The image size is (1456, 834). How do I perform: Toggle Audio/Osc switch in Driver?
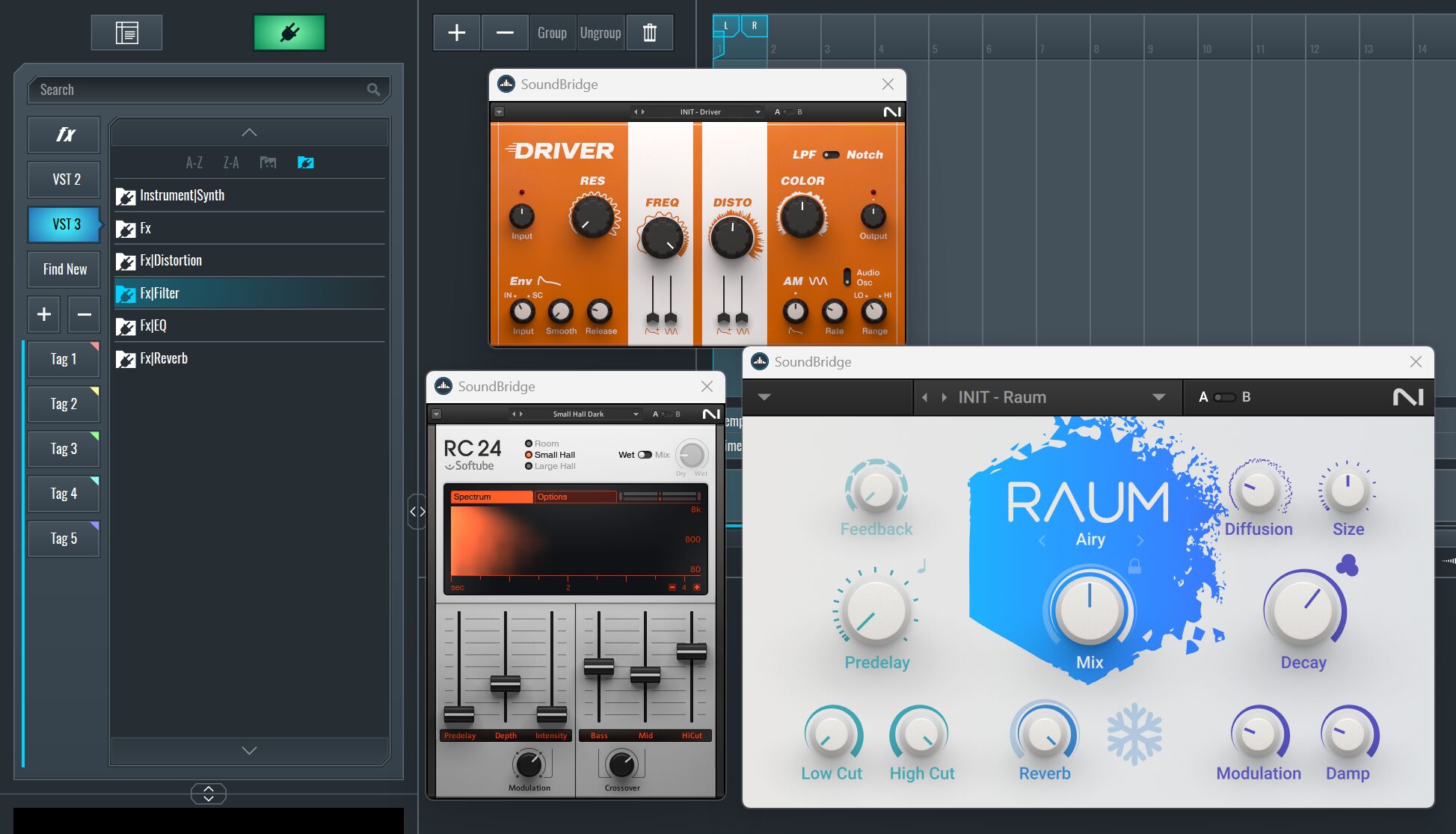[847, 277]
